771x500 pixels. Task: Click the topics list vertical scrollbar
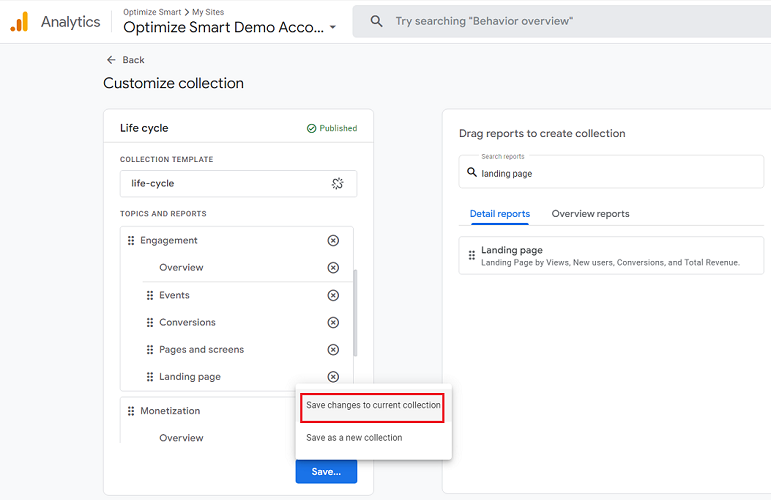[355, 313]
